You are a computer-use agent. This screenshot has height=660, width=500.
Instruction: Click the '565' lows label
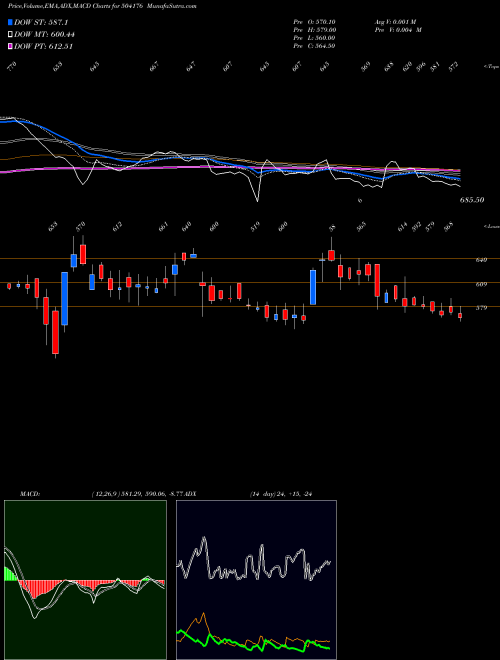coord(361,226)
